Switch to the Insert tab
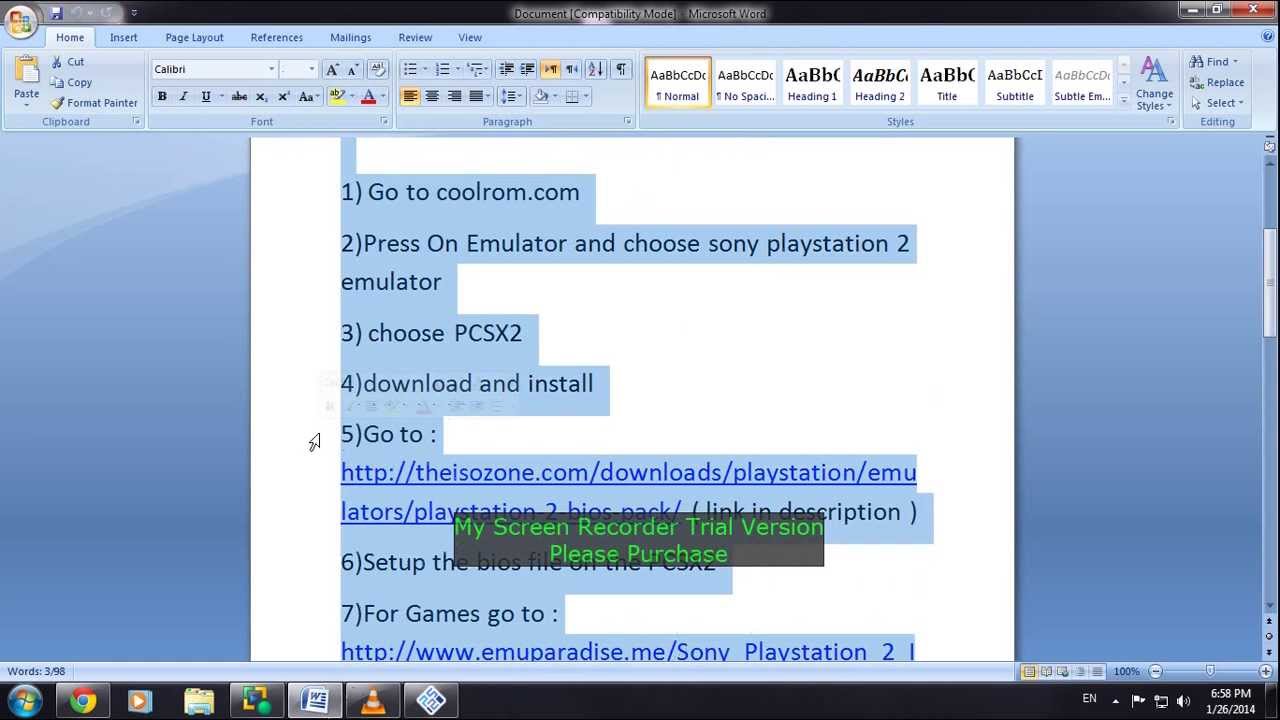Screen dimensions: 1280x720 124,37
